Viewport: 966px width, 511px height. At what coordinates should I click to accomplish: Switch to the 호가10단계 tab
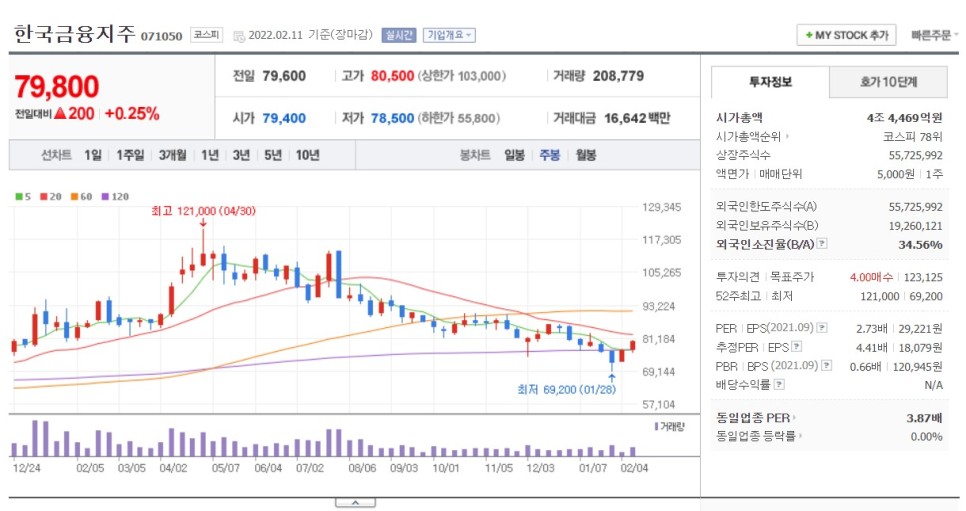point(888,82)
